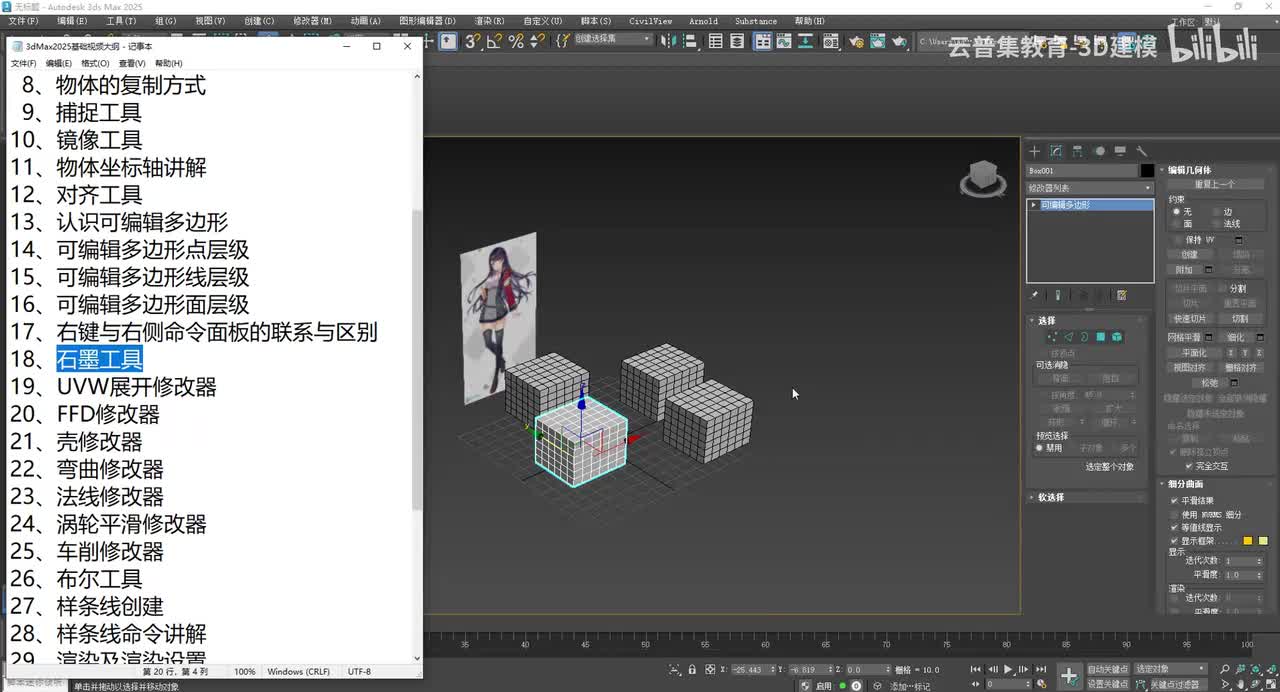Open the Arnold menu
Screen dimensions: 1280x692
[x=704, y=21]
